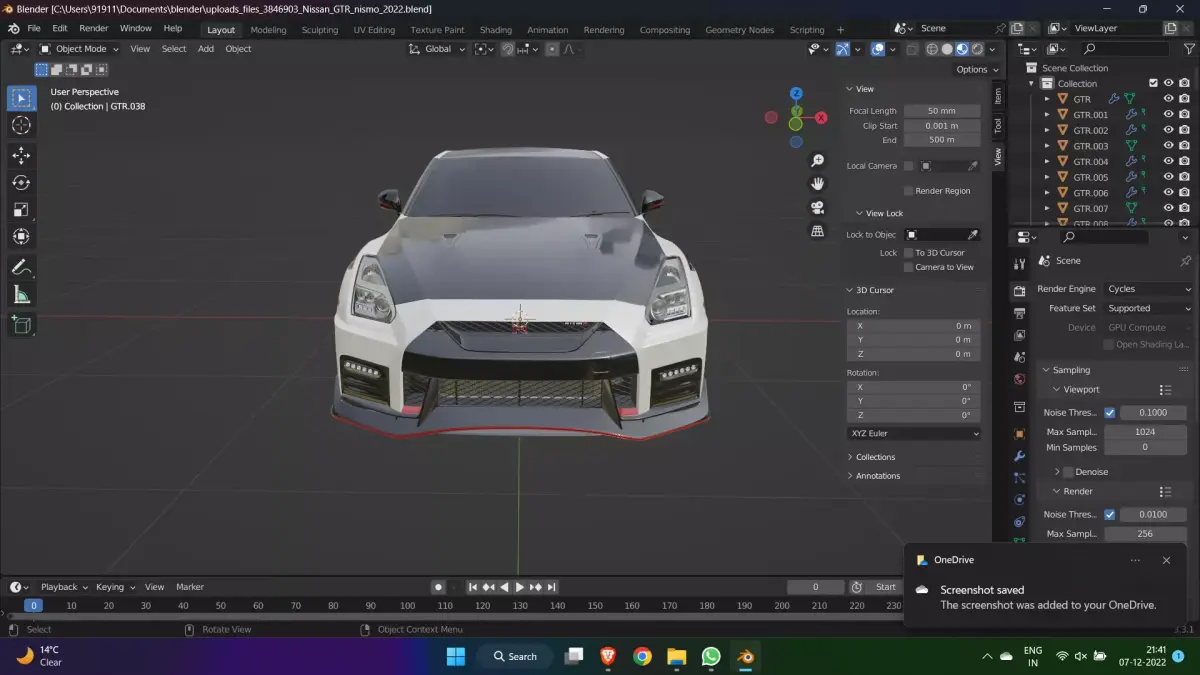Check the Lock To 3D Cursor box
Viewport: 1200px width, 675px height.
(x=908, y=253)
